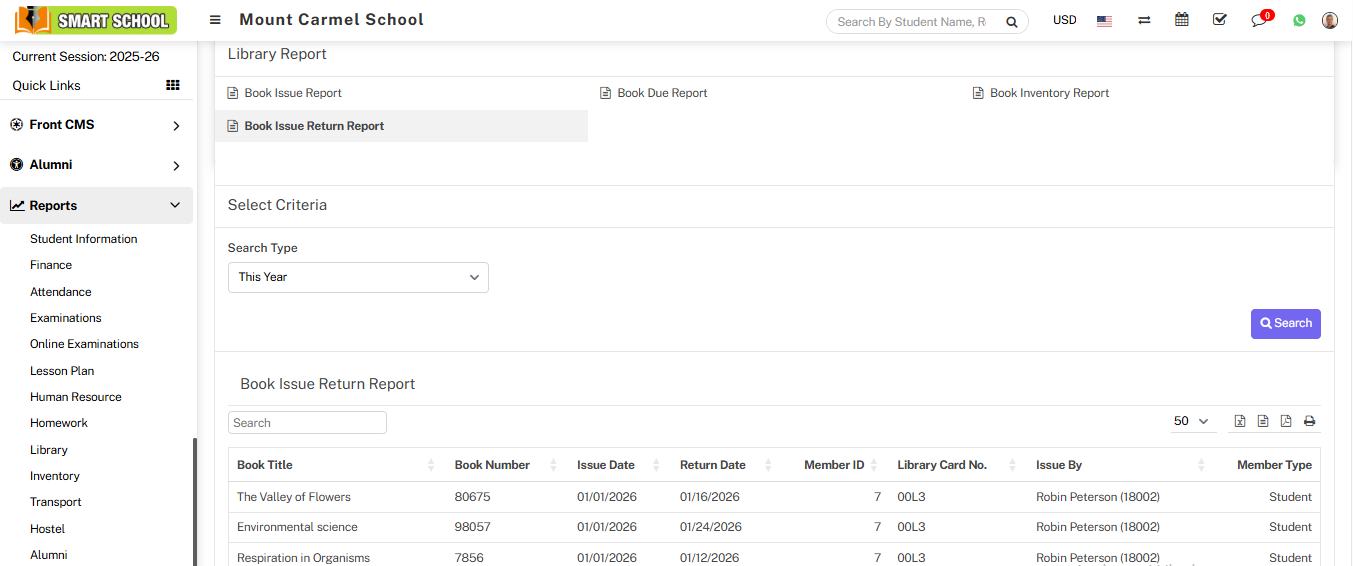Export table to Excel icon
The image size is (1353, 566).
coord(1240,421)
